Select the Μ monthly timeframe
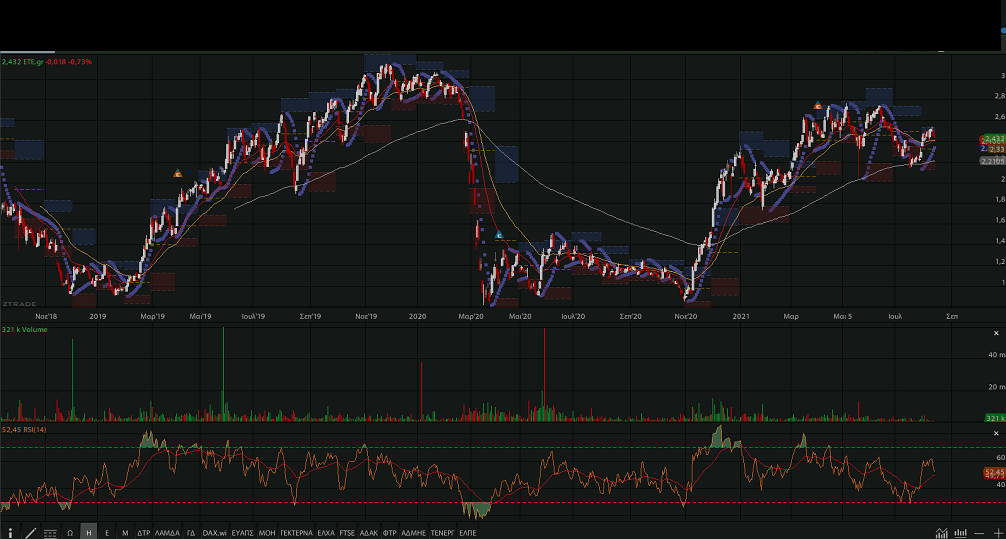Image resolution: width=1006 pixels, height=539 pixels. (125, 533)
